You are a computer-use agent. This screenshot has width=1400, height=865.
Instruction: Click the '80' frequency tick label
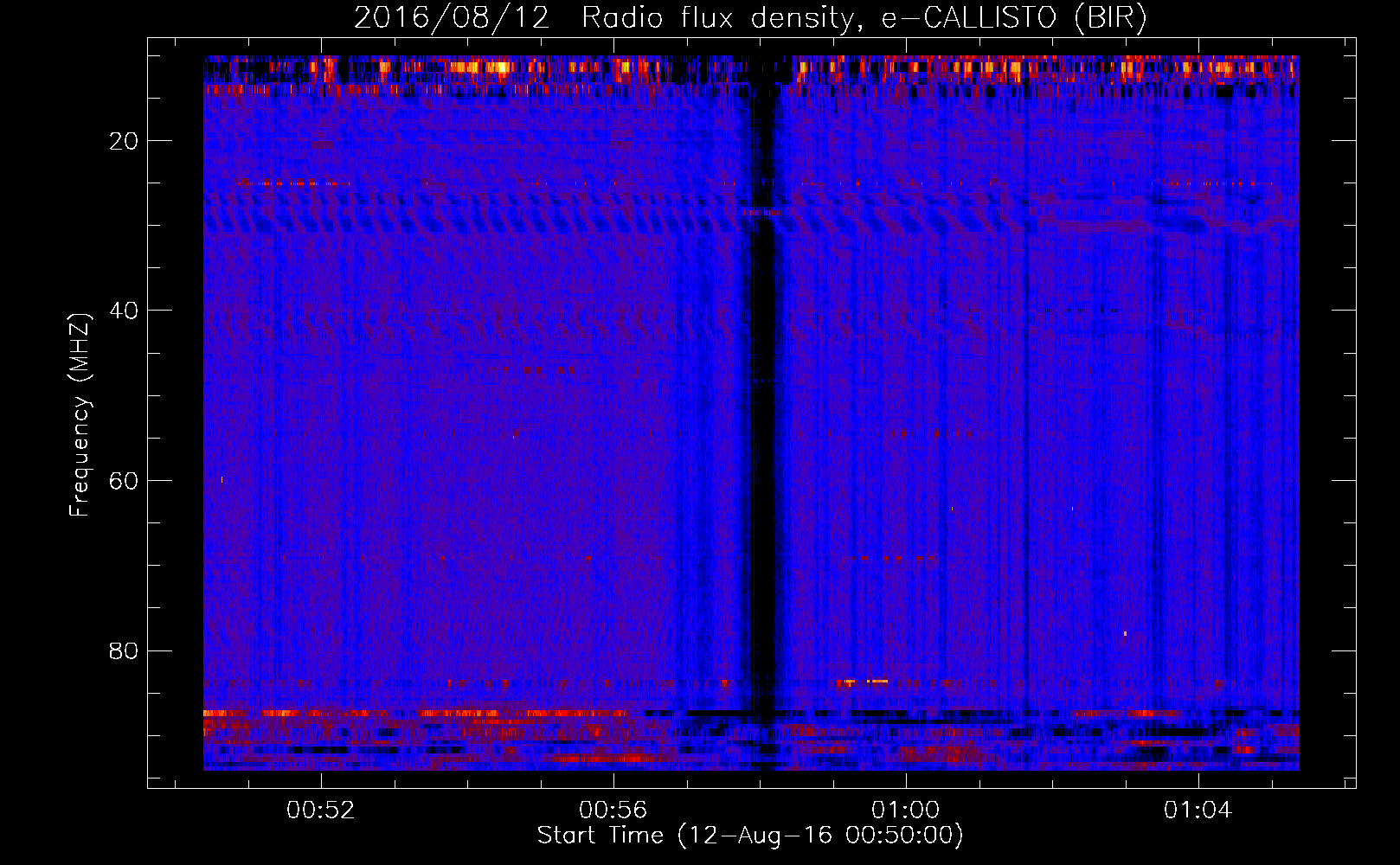click(x=125, y=650)
